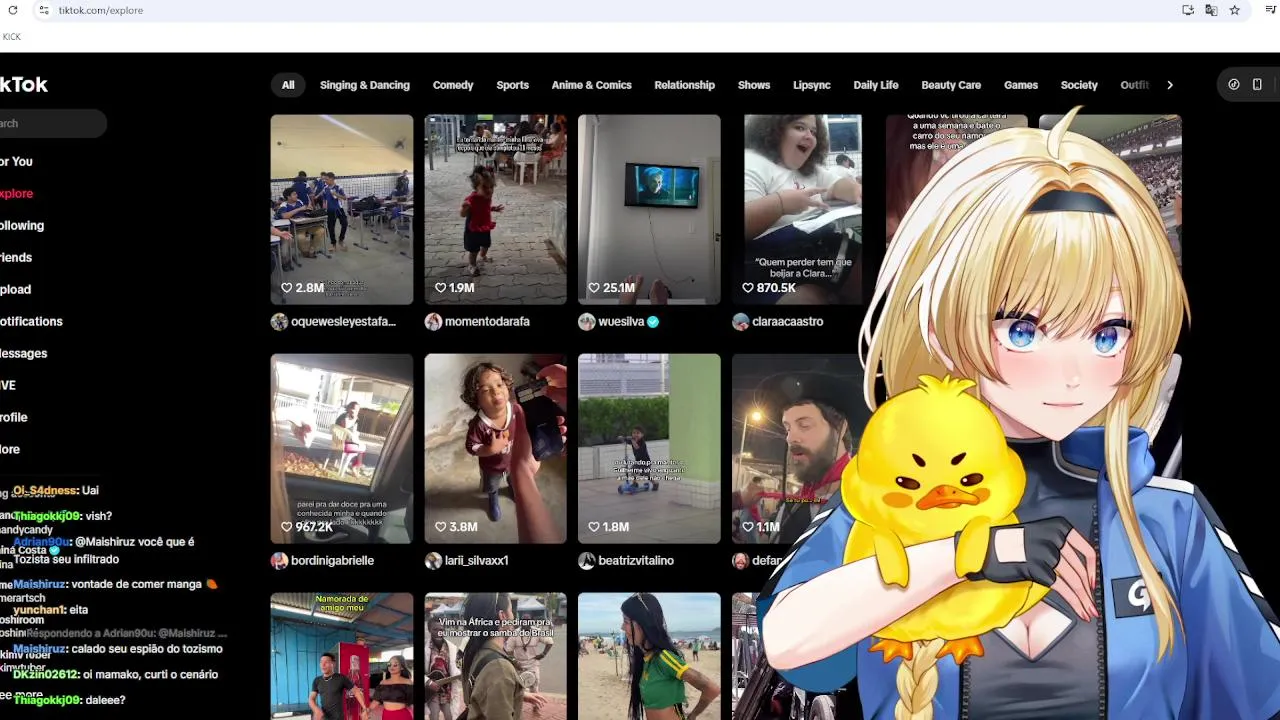This screenshot has height=720, width=1280.
Task: Open the site information icon beside the URL
Action: click(x=43, y=10)
